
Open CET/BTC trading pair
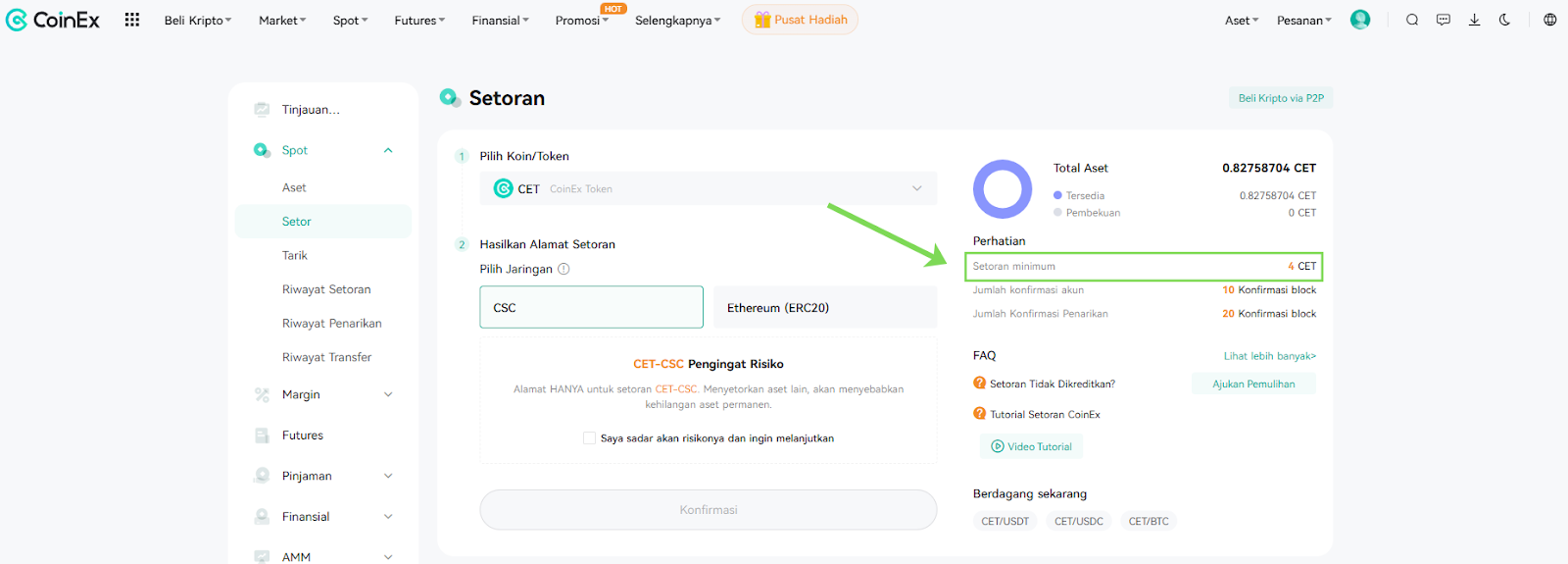(1149, 521)
